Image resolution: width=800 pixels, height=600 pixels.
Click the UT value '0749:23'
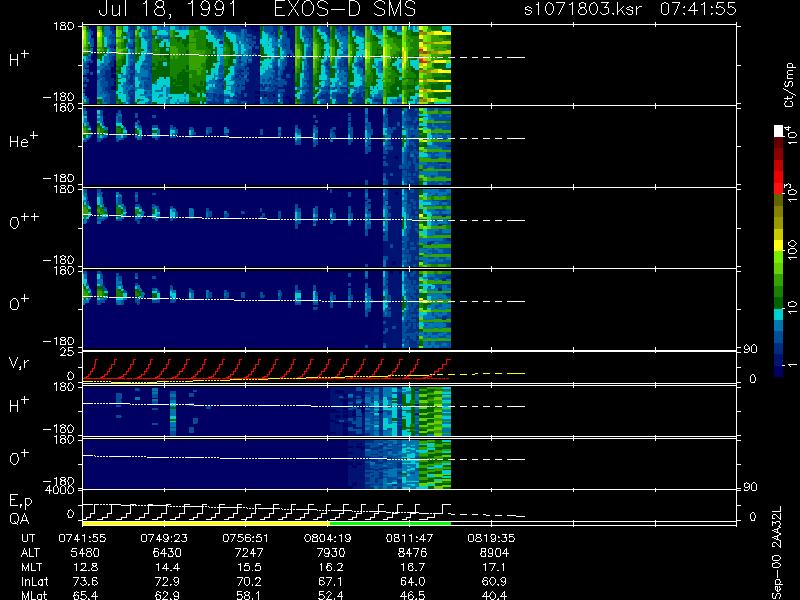[164, 538]
